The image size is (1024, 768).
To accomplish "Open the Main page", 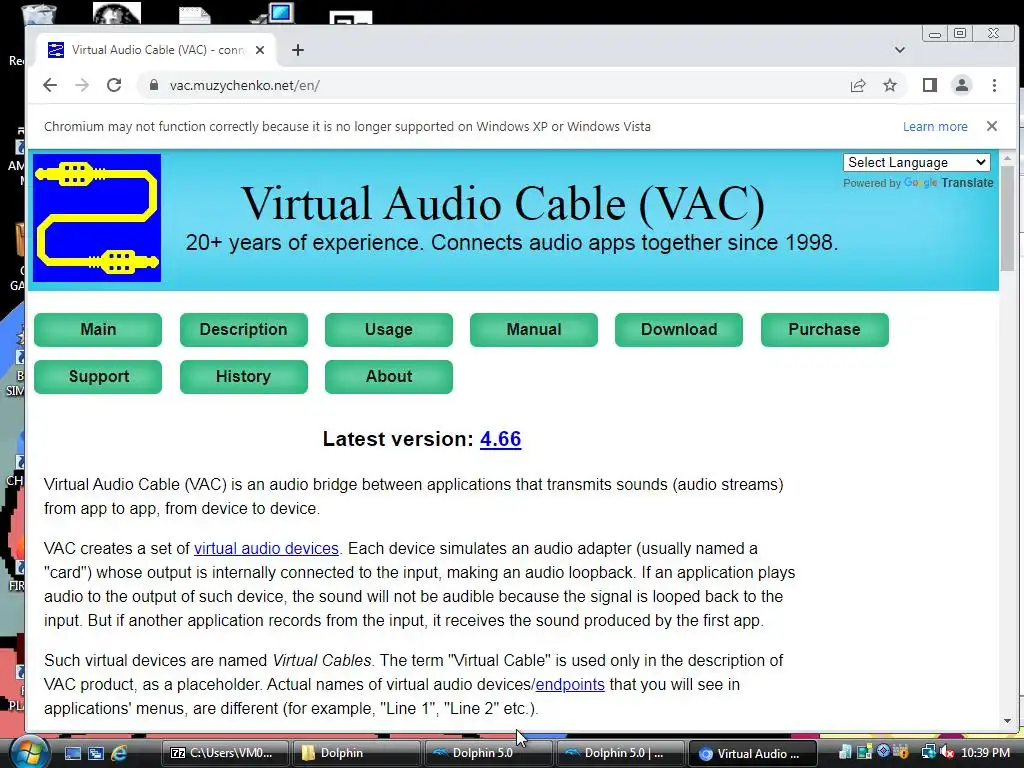I will 98,329.
